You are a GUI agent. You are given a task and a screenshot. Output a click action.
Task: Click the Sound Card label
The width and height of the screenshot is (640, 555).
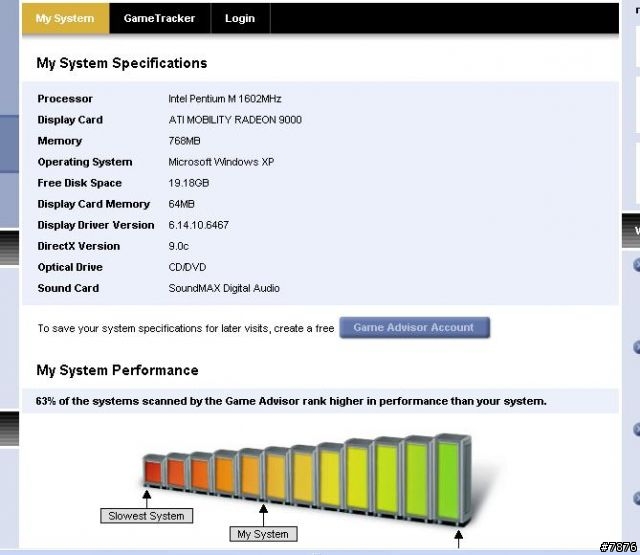[68, 289]
